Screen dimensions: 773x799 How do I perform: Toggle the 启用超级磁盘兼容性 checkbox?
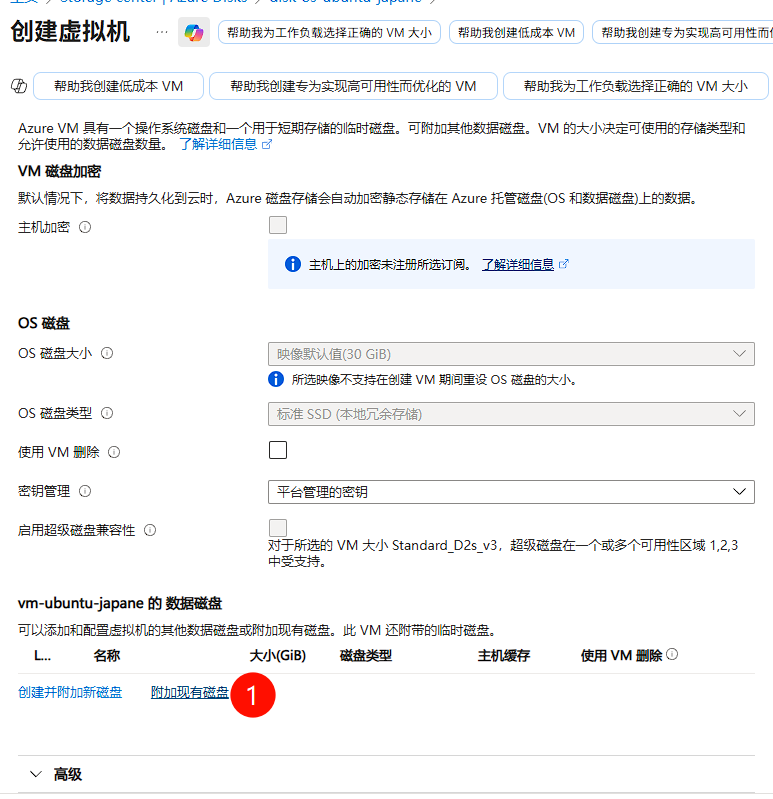click(x=278, y=528)
